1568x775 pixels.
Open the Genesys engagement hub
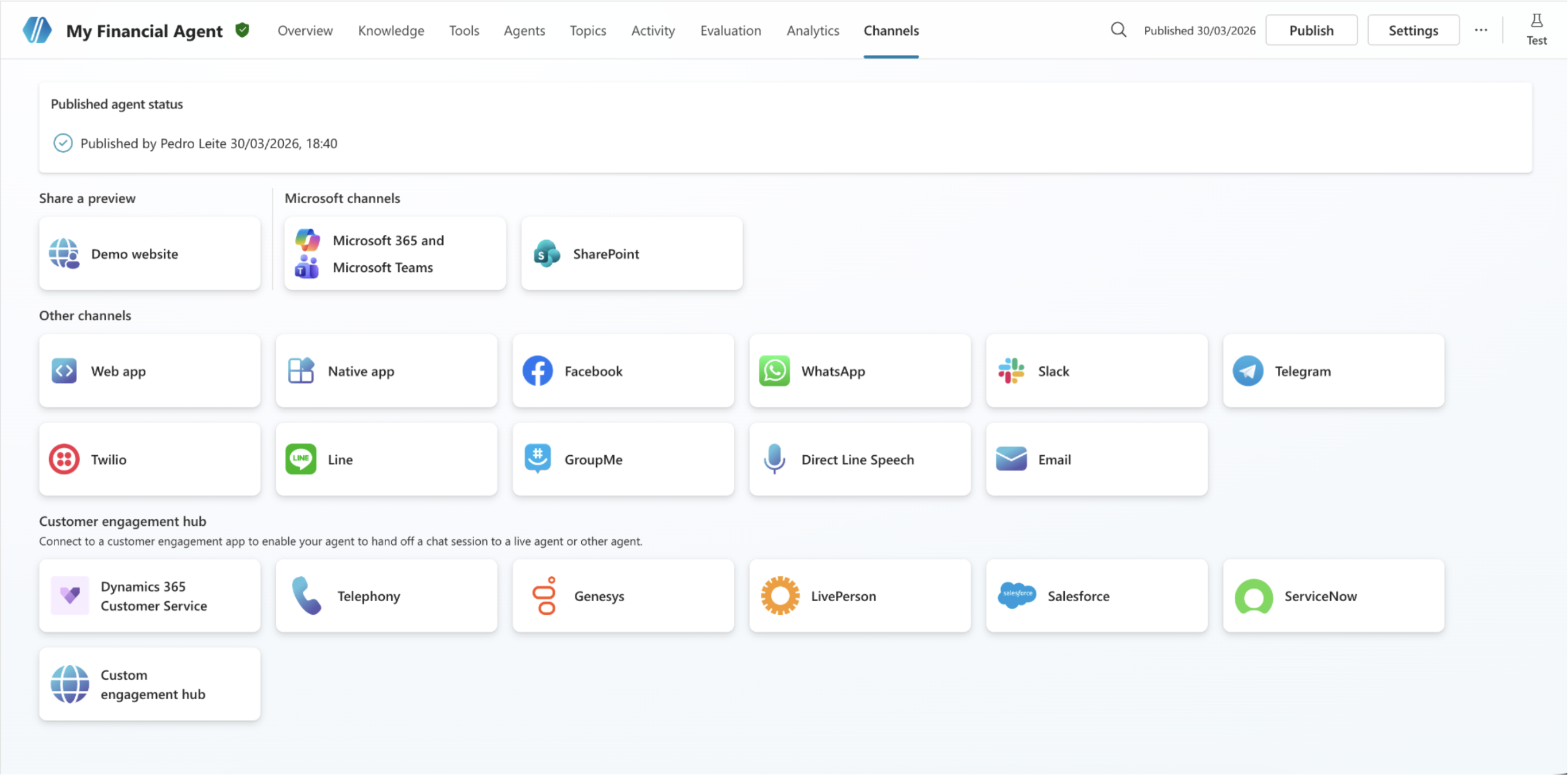point(623,595)
